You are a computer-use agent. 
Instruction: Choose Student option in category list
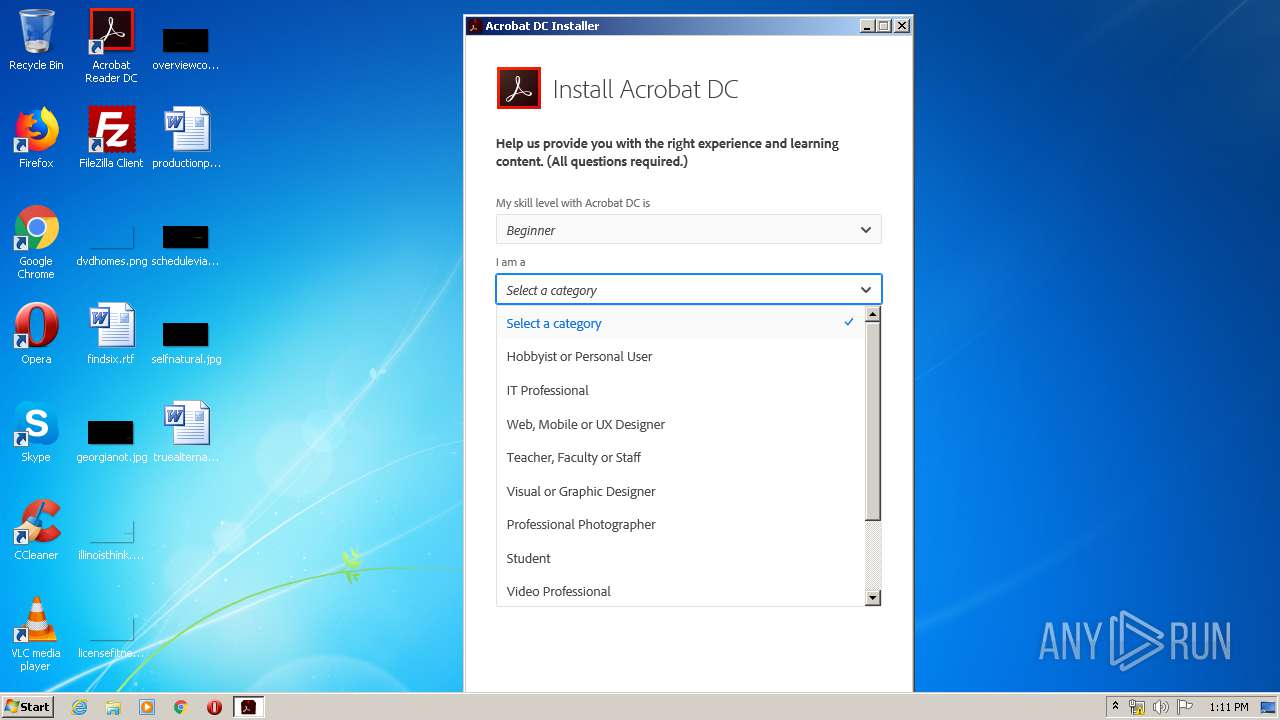click(x=680, y=558)
